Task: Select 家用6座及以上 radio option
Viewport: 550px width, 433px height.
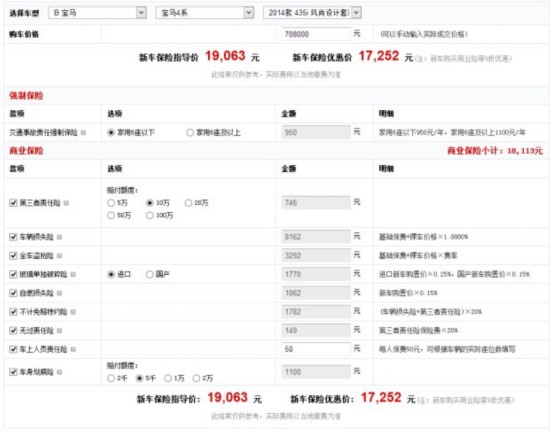Action: (x=190, y=133)
